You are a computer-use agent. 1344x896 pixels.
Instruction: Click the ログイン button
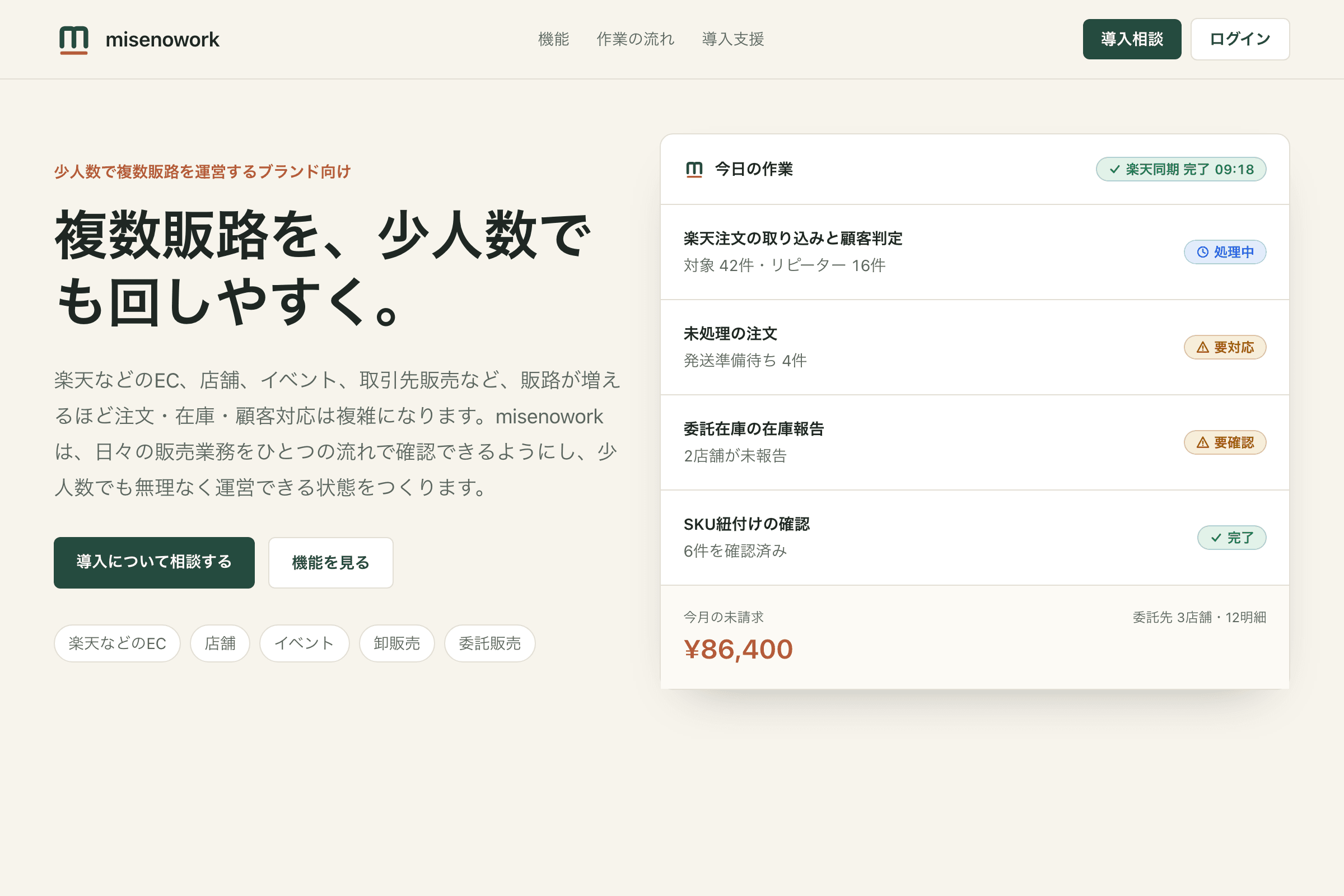(1240, 39)
